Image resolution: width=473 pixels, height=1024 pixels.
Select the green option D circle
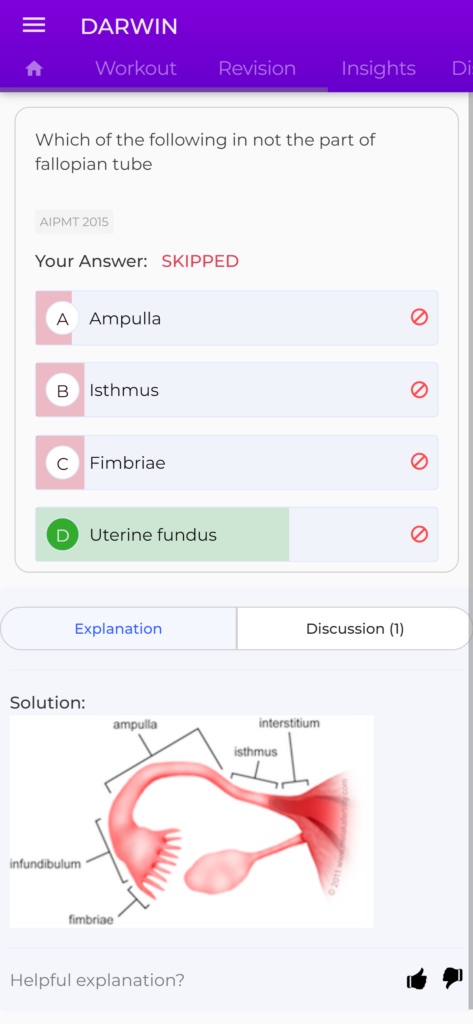pyautogui.click(x=63, y=535)
